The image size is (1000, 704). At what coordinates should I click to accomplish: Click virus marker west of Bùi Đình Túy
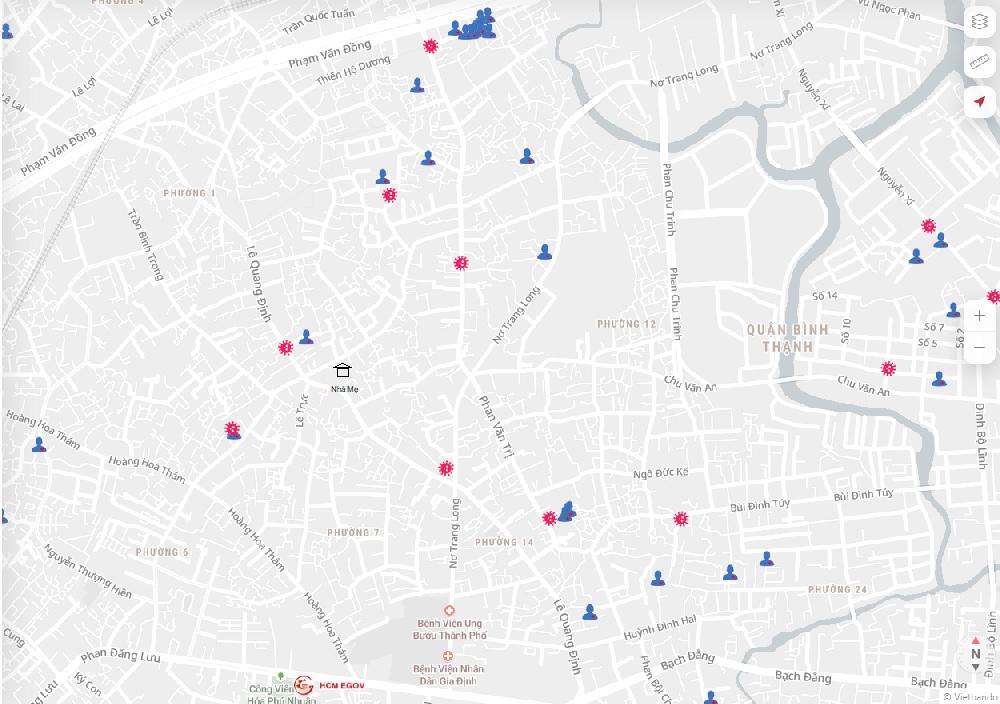tap(680, 519)
